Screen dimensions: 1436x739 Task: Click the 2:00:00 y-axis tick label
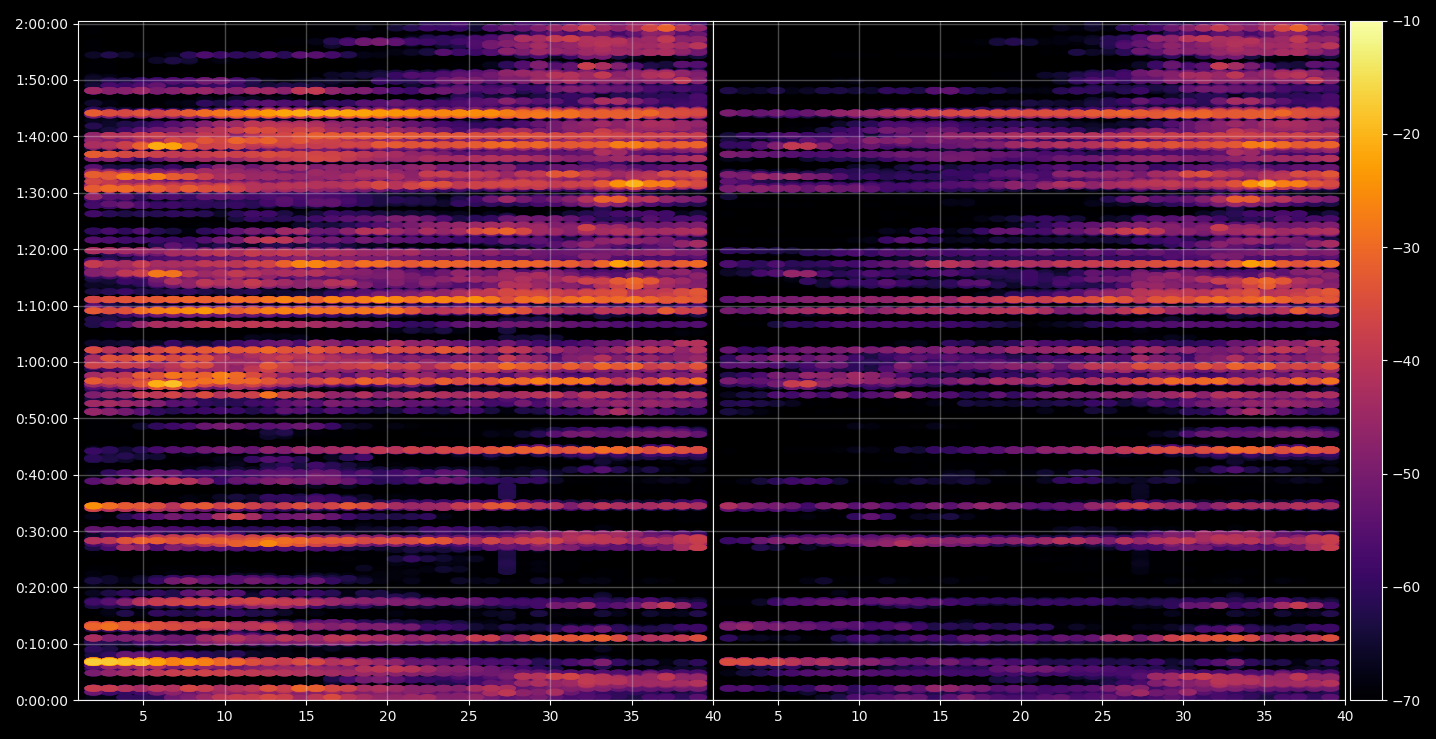42,23
